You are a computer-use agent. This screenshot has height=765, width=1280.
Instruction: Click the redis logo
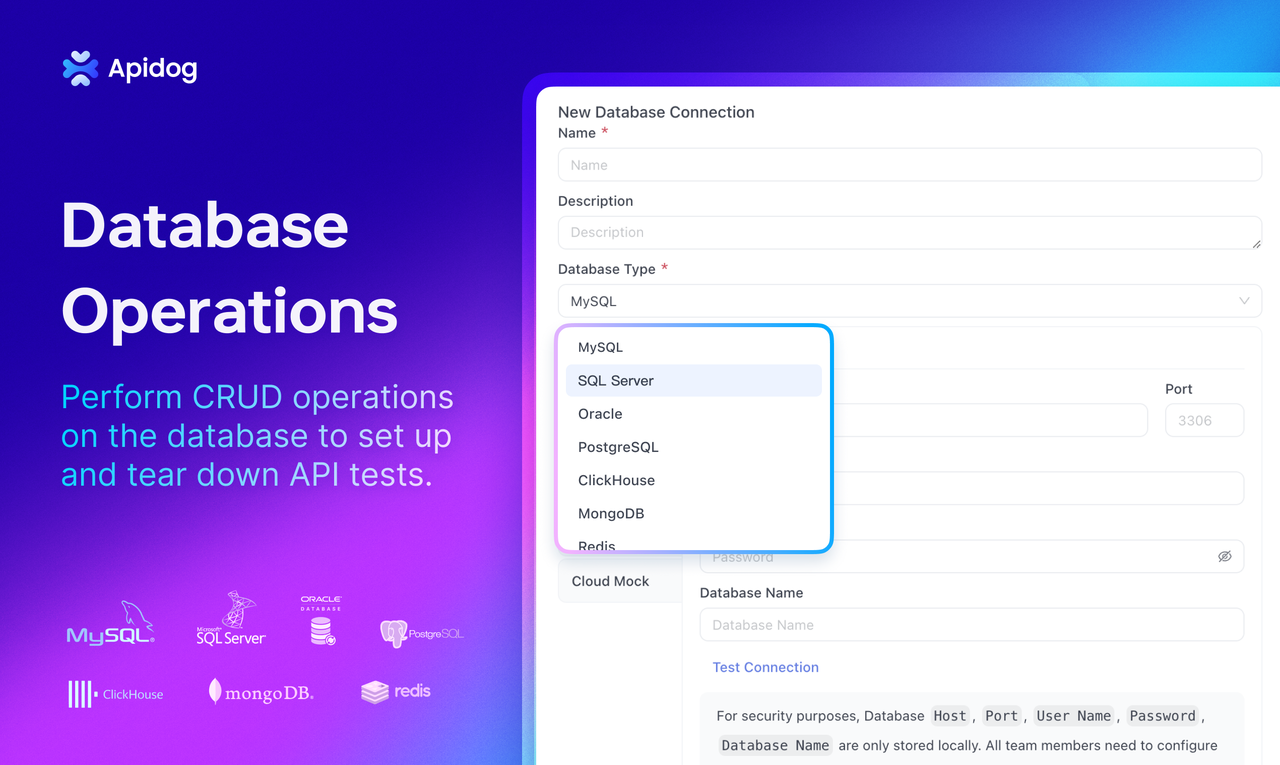click(396, 692)
